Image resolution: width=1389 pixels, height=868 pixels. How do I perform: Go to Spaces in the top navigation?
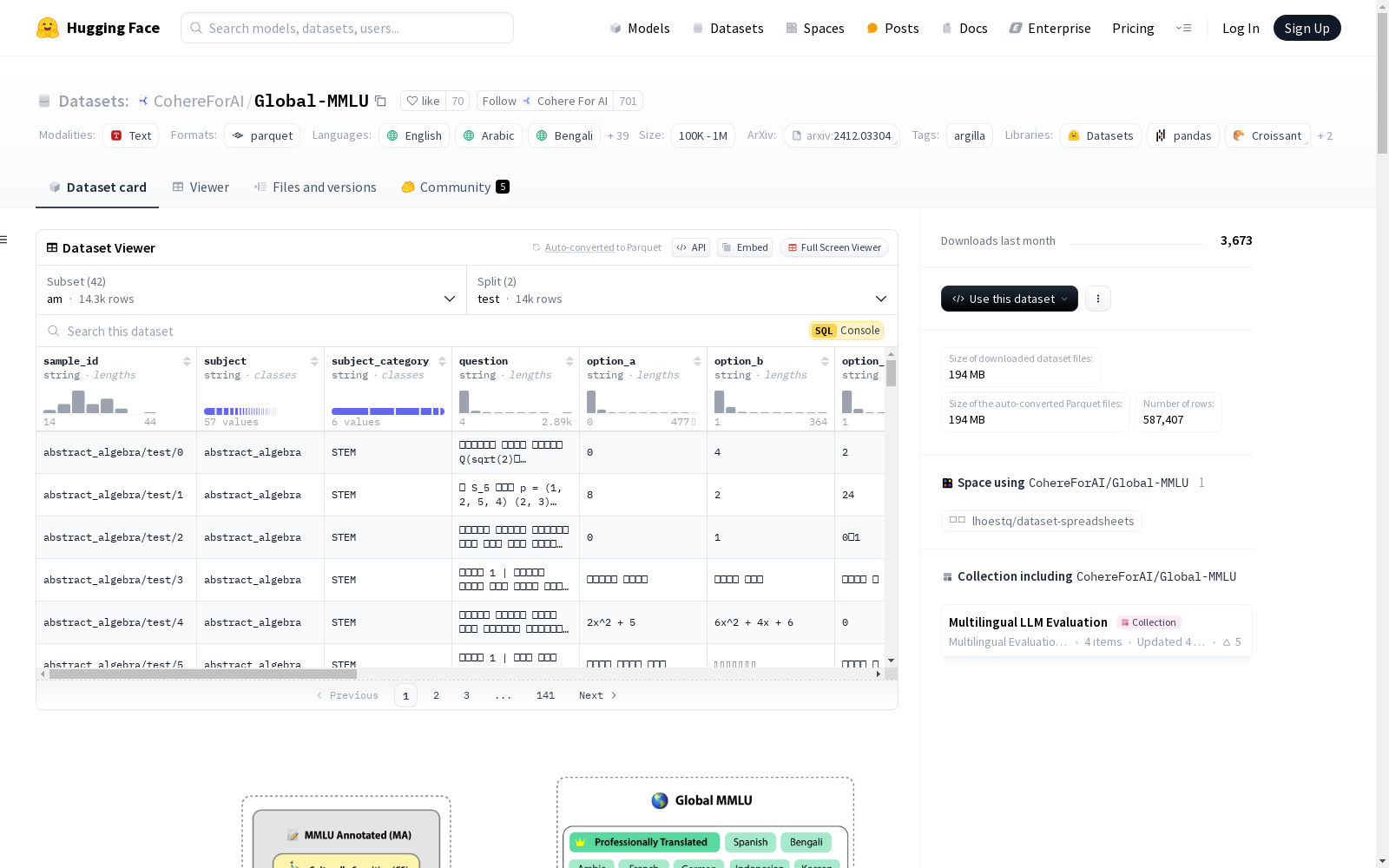(x=815, y=28)
